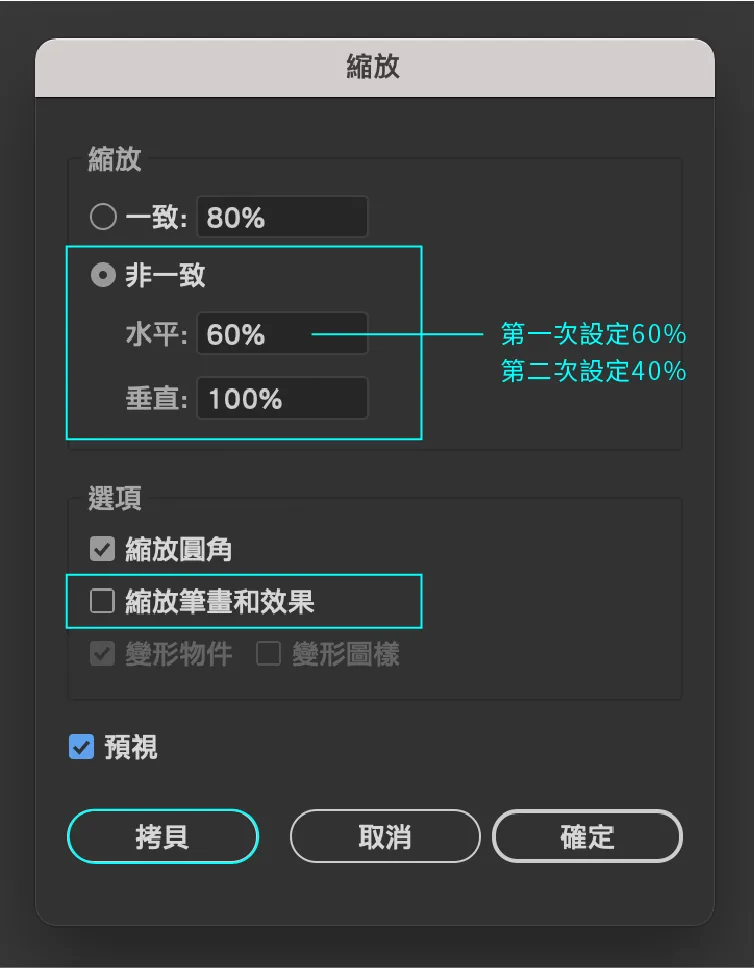The height and width of the screenshot is (968, 755).
Task: Click the 一致 field showing 80%
Action: coord(282,217)
